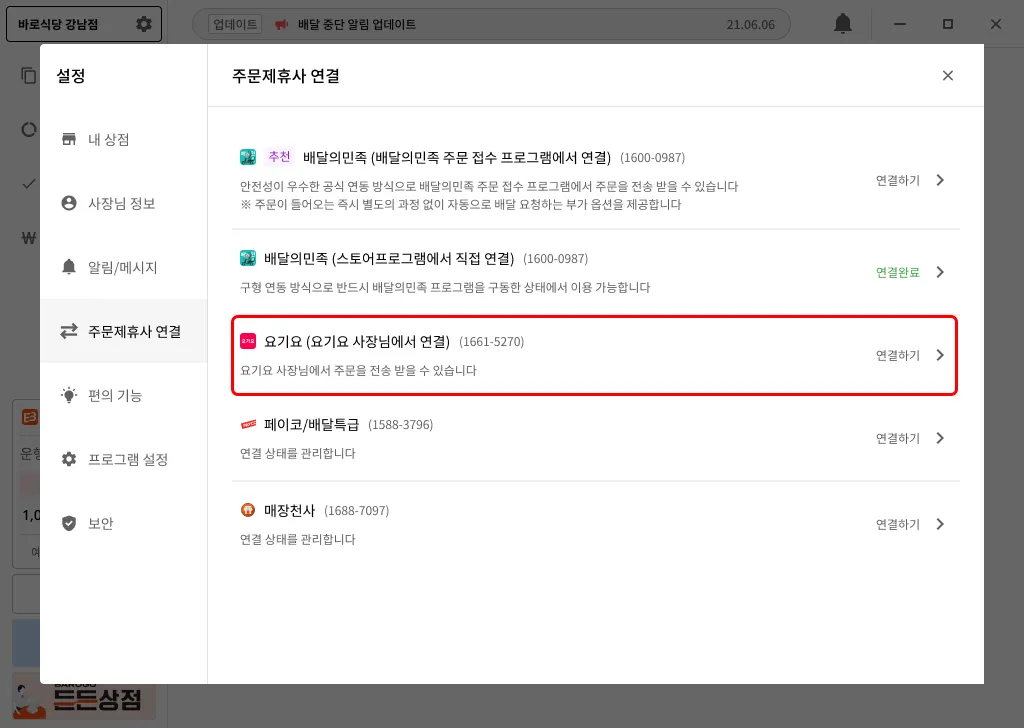
Task: Click the copy icon in background sidebar
Action: click(28, 76)
